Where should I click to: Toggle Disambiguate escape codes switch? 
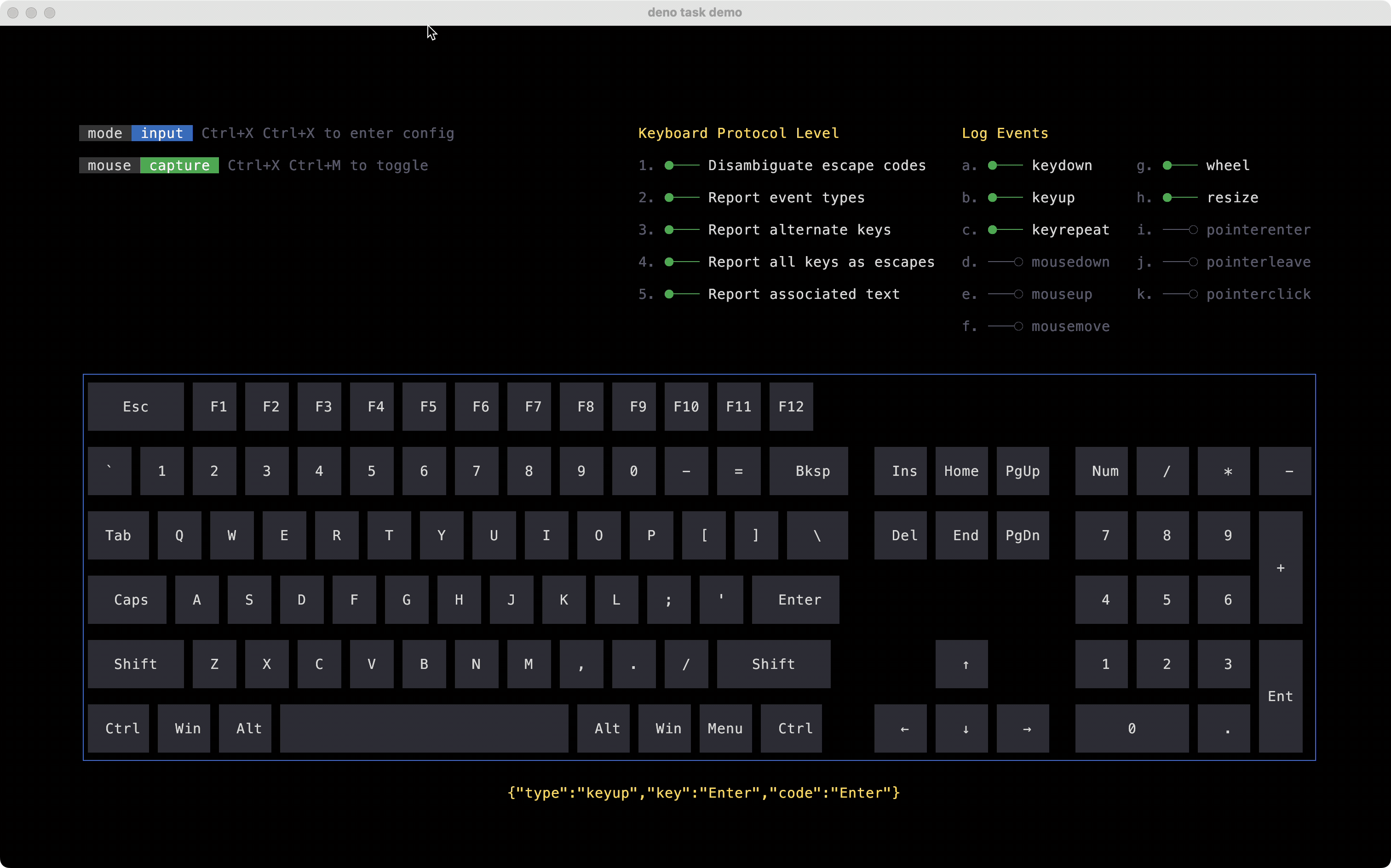click(682, 166)
